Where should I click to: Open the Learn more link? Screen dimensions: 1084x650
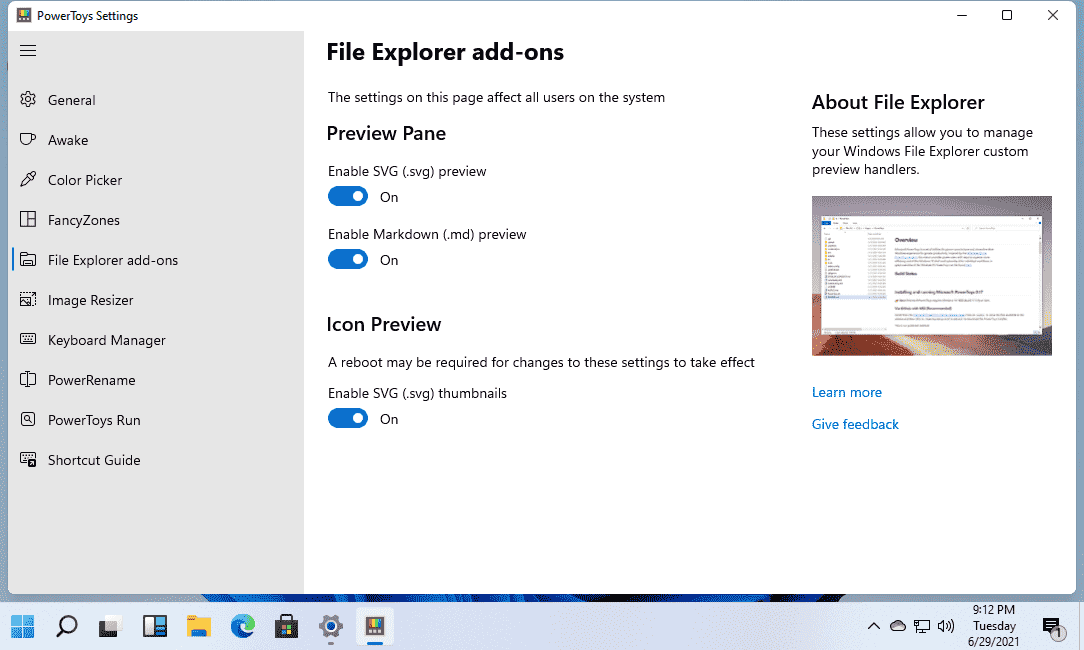click(846, 392)
